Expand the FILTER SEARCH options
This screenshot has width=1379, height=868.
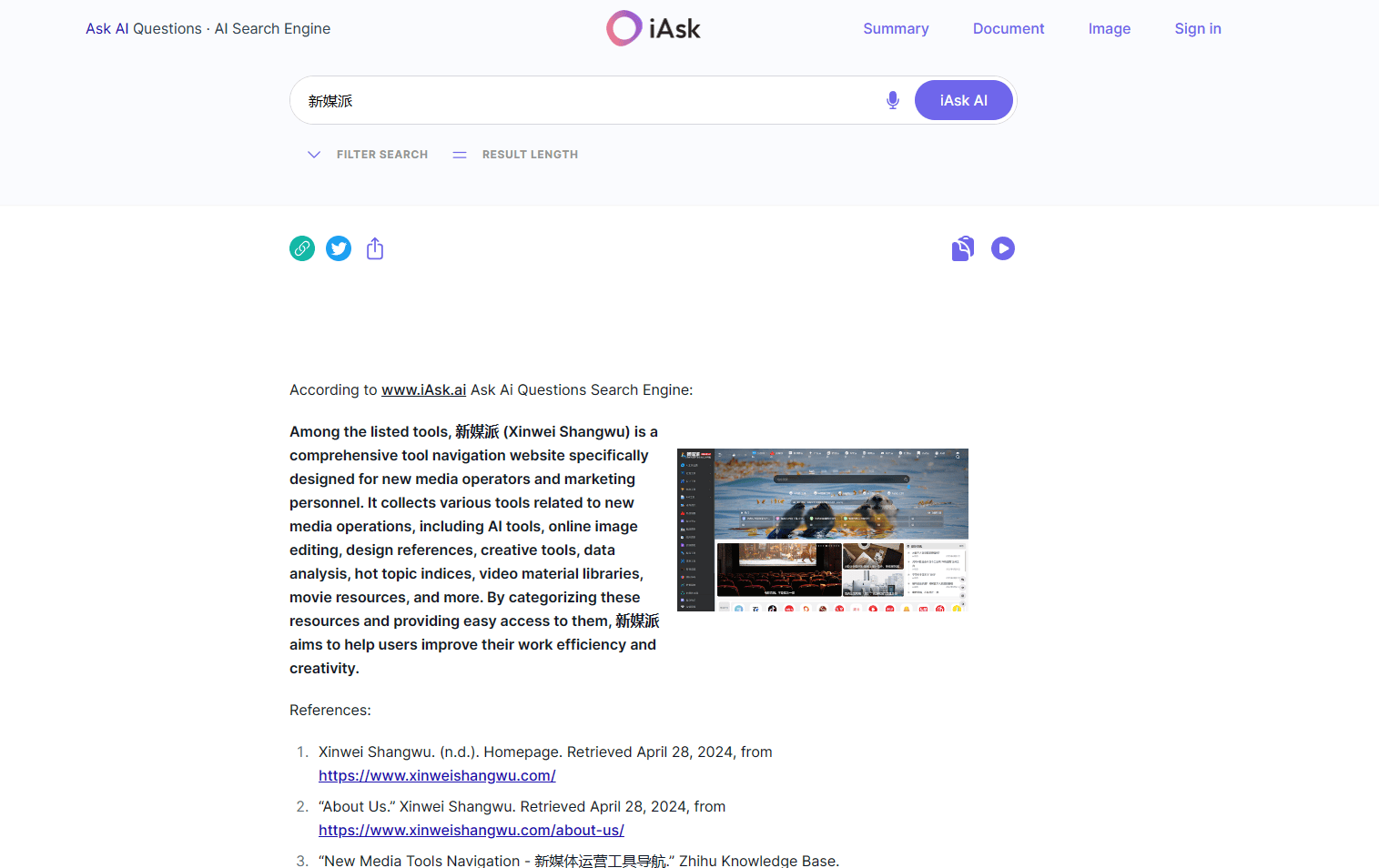[367, 155]
